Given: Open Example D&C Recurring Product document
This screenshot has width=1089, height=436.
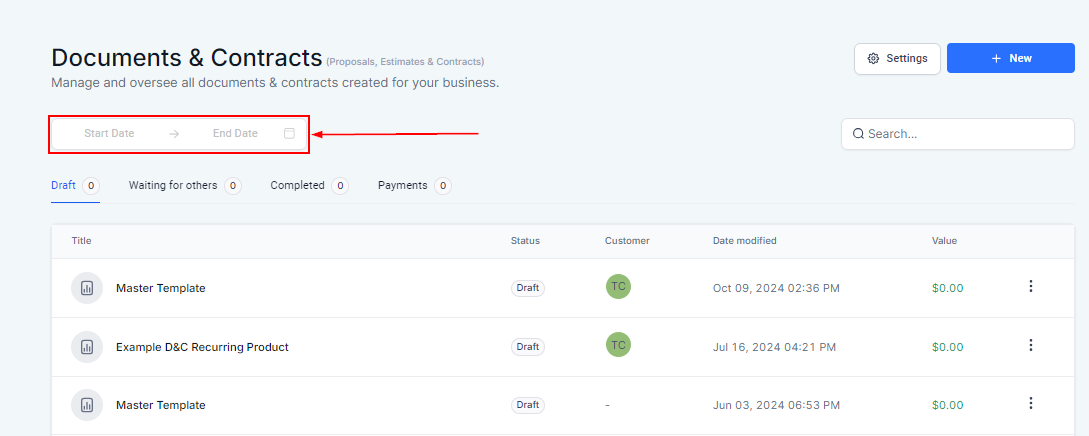Looking at the screenshot, I should click(x=202, y=347).
